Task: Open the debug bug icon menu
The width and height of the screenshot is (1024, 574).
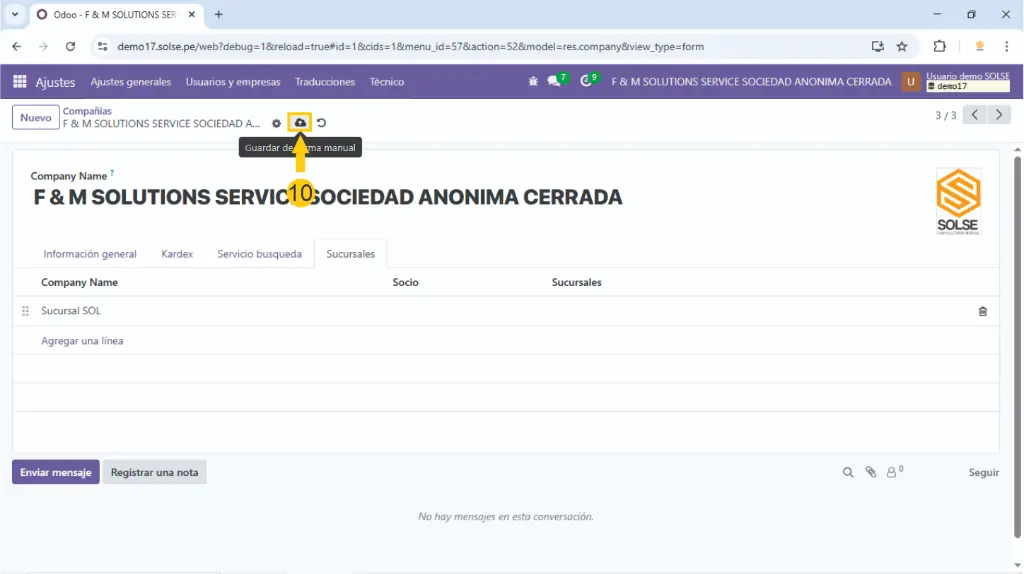Action: pos(533,82)
